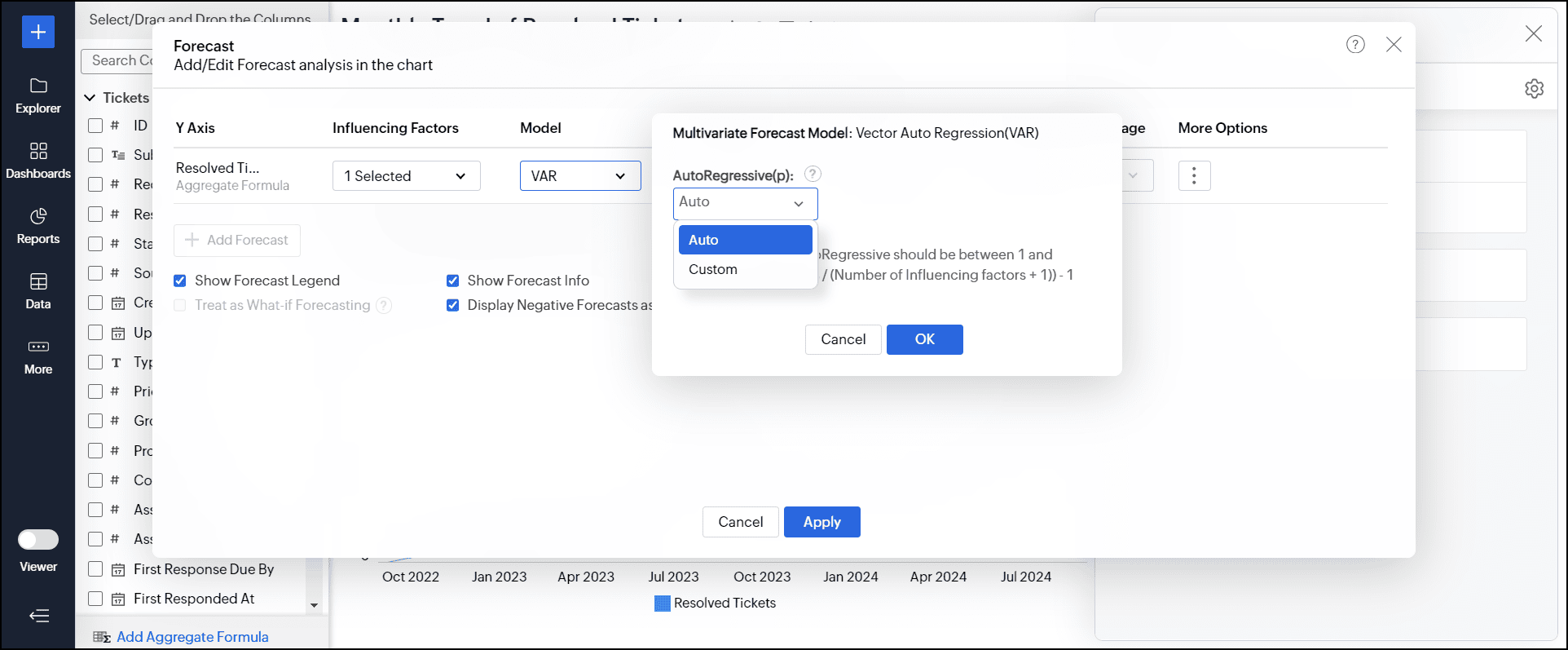Screen dimensions: 1568x650
Task: Go to Dashboards in sidebar
Action: (37, 161)
